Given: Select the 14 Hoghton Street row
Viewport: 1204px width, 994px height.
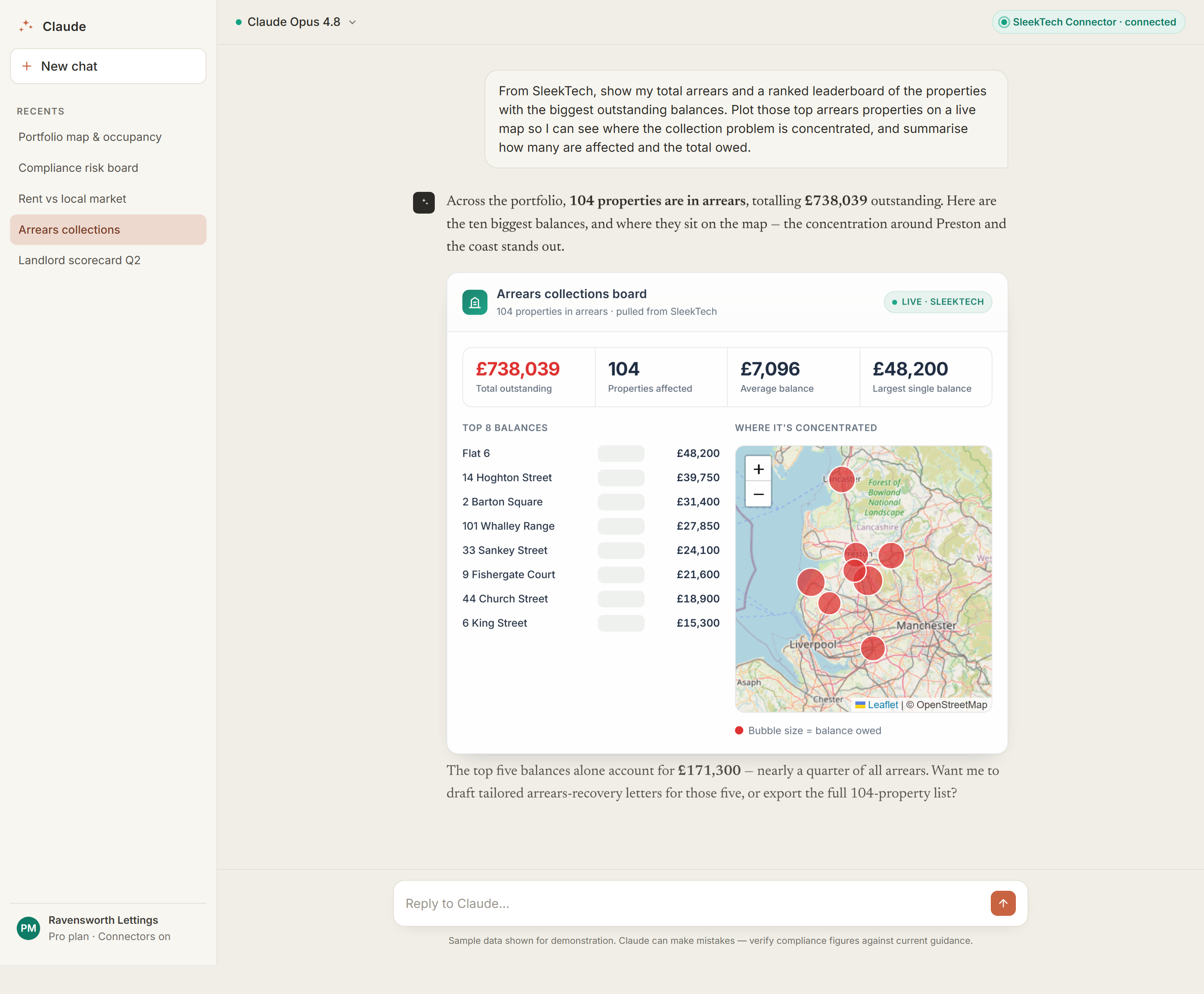Looking at the screenshot, I should click(591, 477).
